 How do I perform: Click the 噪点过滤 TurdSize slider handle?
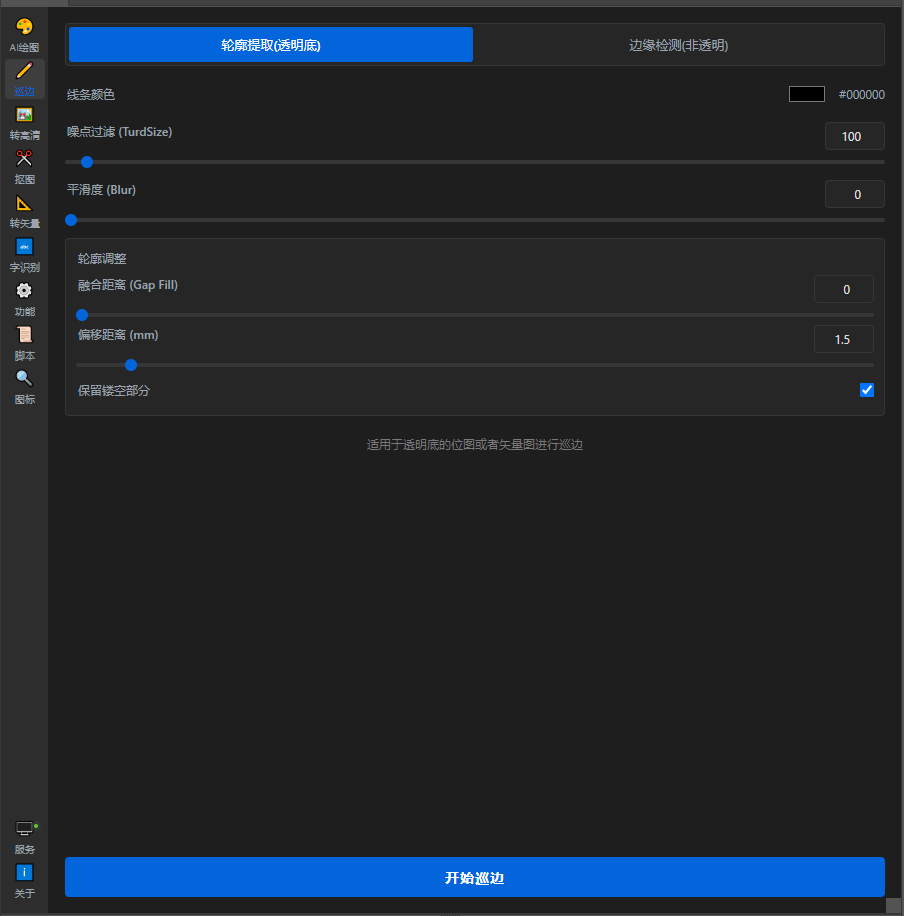(x=87, y=161)
